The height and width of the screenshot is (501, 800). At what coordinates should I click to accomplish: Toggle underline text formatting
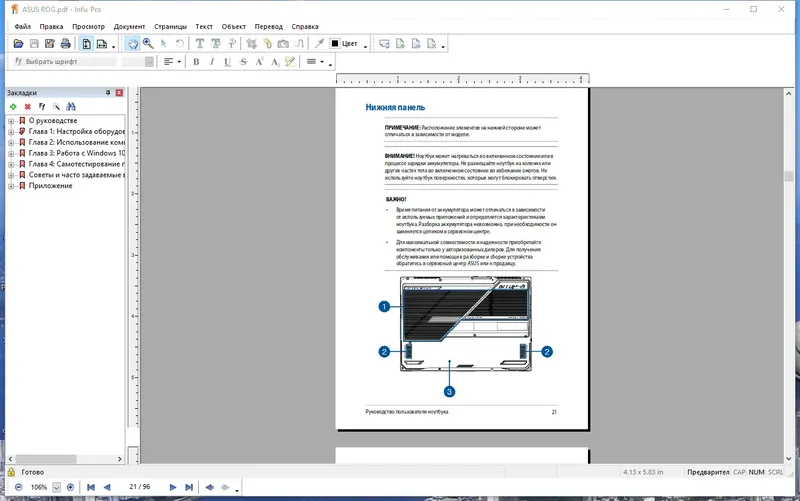pyautogui.click(x=228, y=62)
